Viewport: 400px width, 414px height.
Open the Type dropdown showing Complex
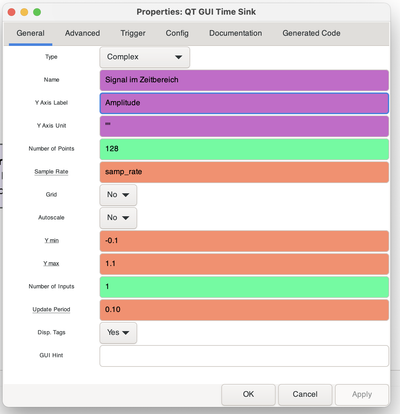tap(145, 57)
